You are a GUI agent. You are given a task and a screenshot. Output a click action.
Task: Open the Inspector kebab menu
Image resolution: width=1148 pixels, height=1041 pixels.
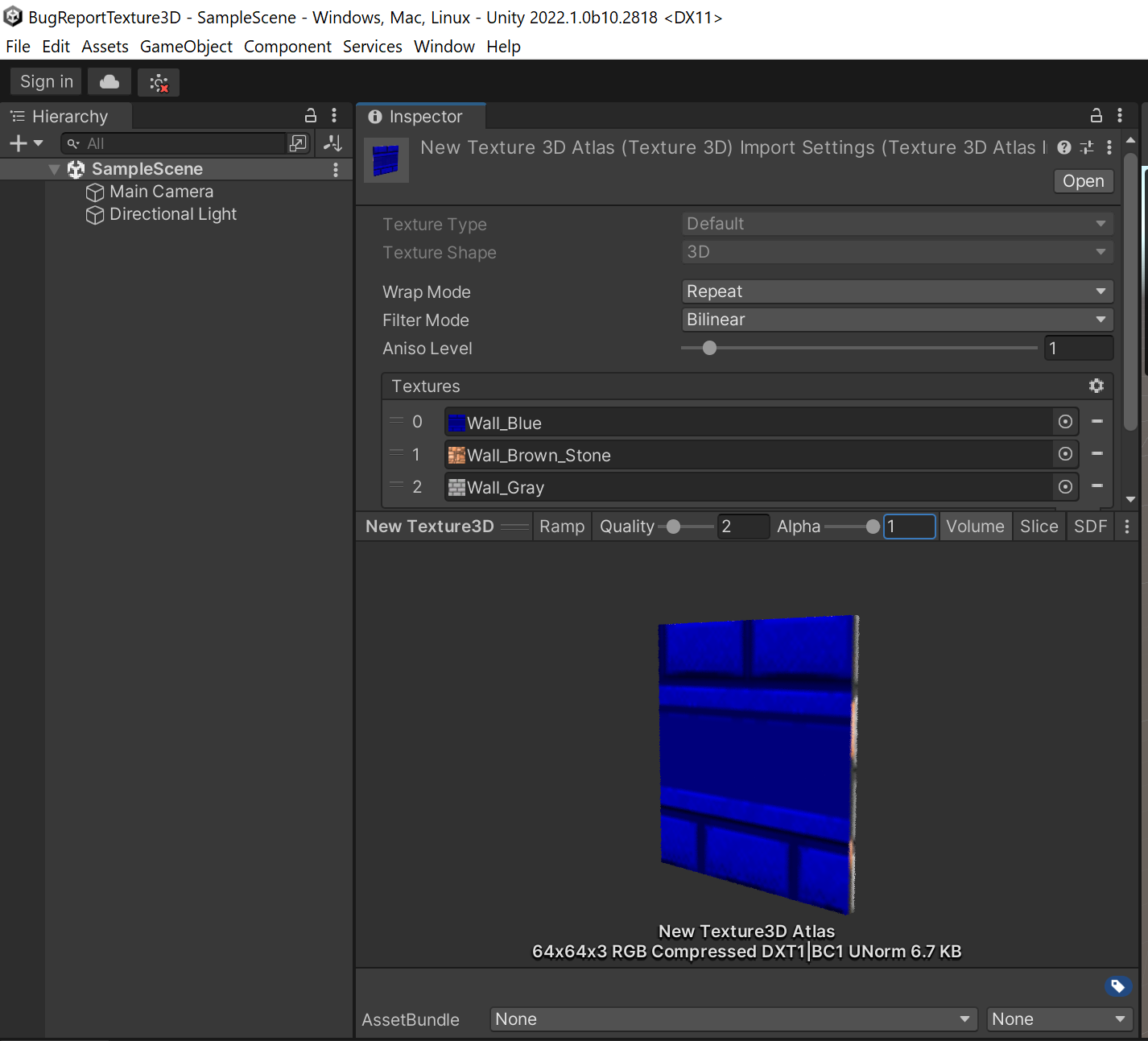tap(1120, 115)
